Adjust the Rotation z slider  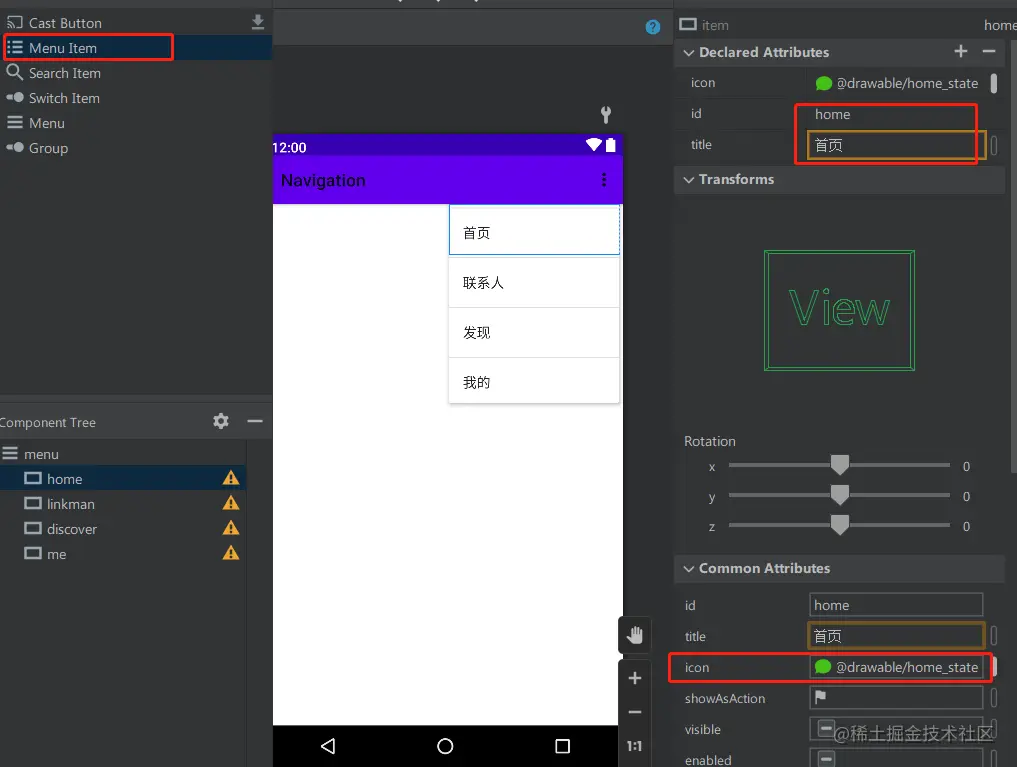tap(839, 525)
